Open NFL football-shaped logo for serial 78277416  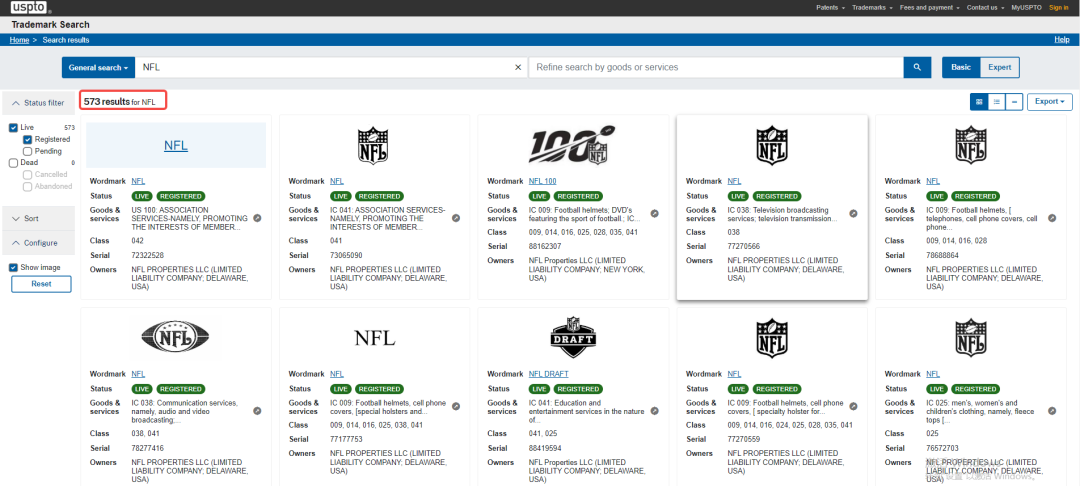pos(175,337)
